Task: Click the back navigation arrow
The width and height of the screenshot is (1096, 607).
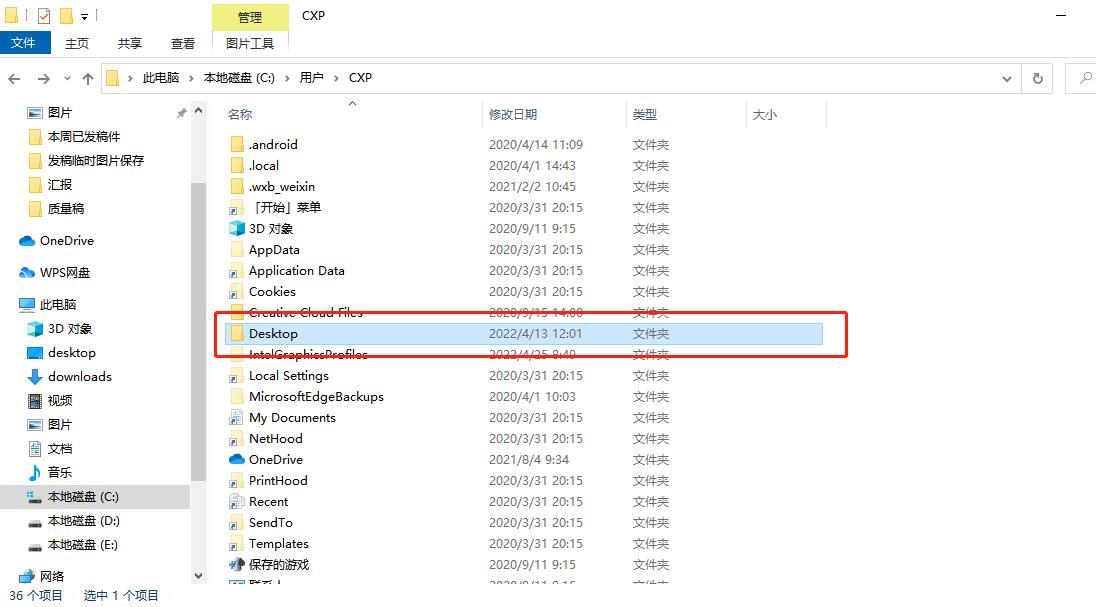Action: [x=15, y=78]
